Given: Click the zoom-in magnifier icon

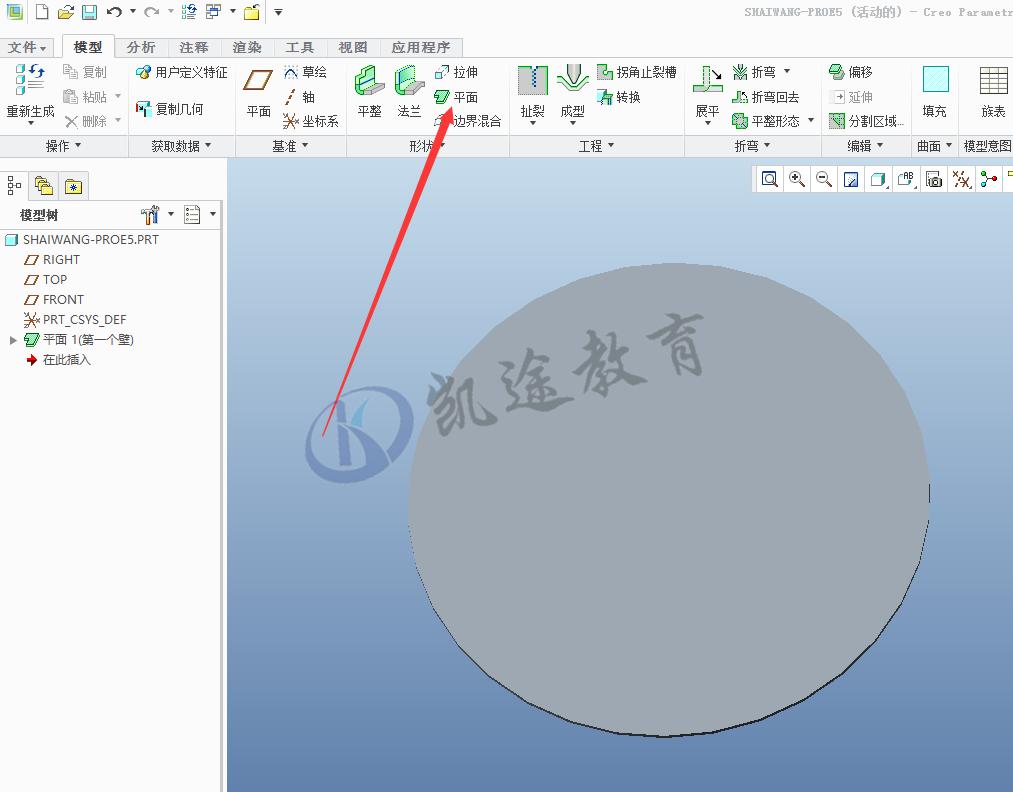Looking at the screenshot, I should [x=798, y=180].
